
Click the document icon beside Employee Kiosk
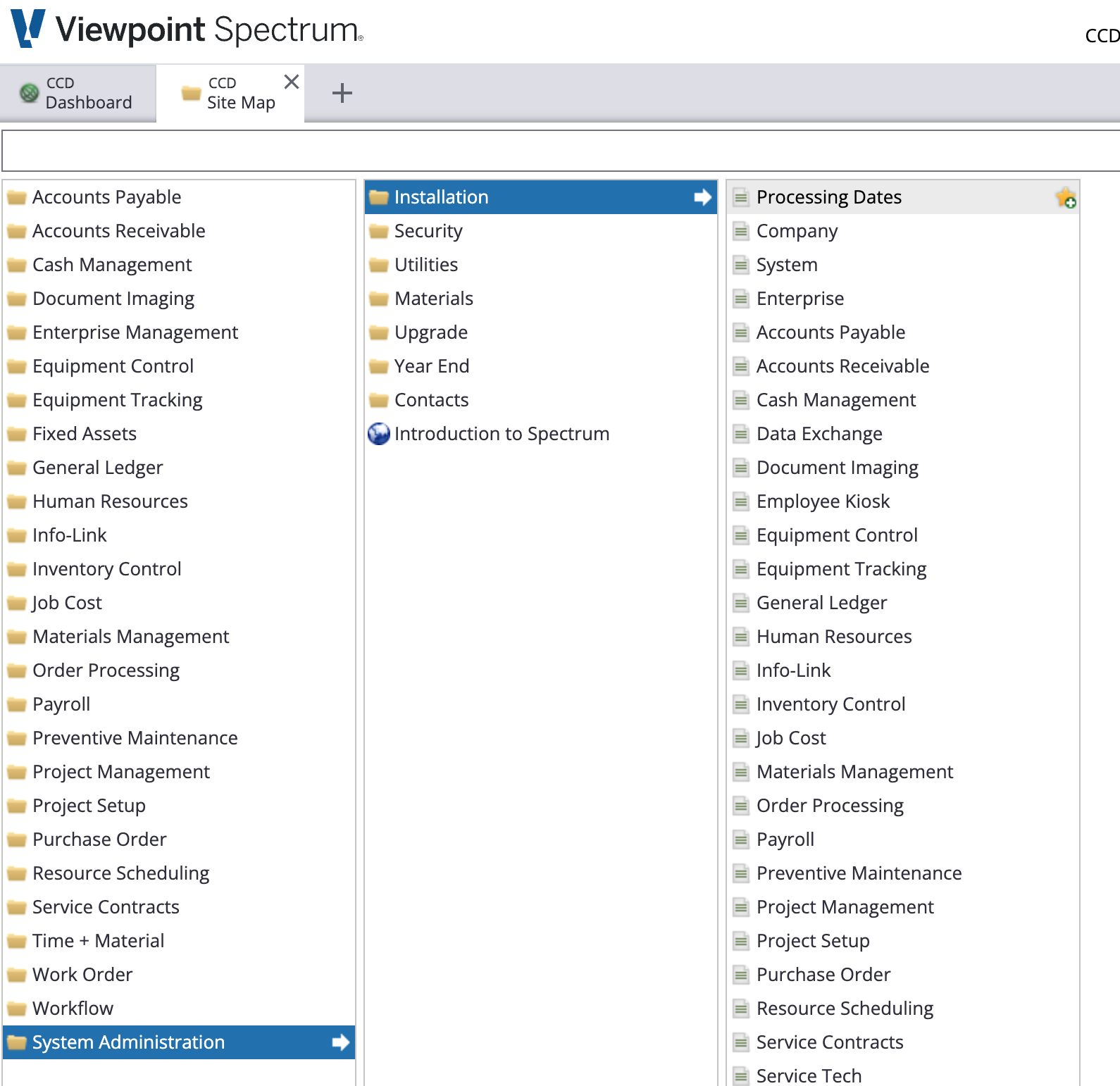point(741,501)
